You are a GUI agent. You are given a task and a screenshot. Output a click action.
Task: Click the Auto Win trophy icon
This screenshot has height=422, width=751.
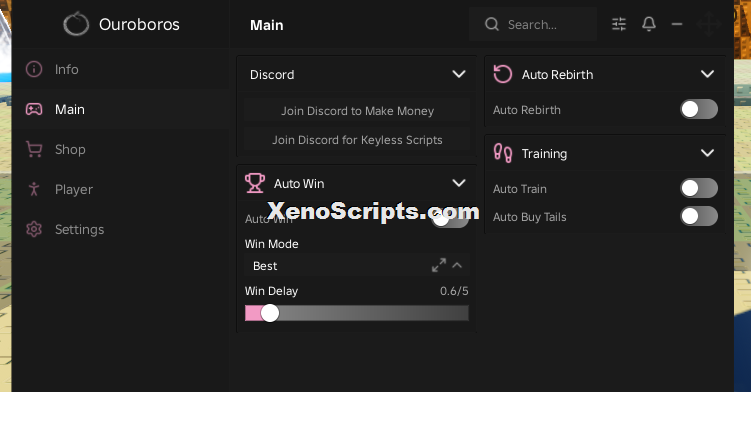(x=255, y=183)
